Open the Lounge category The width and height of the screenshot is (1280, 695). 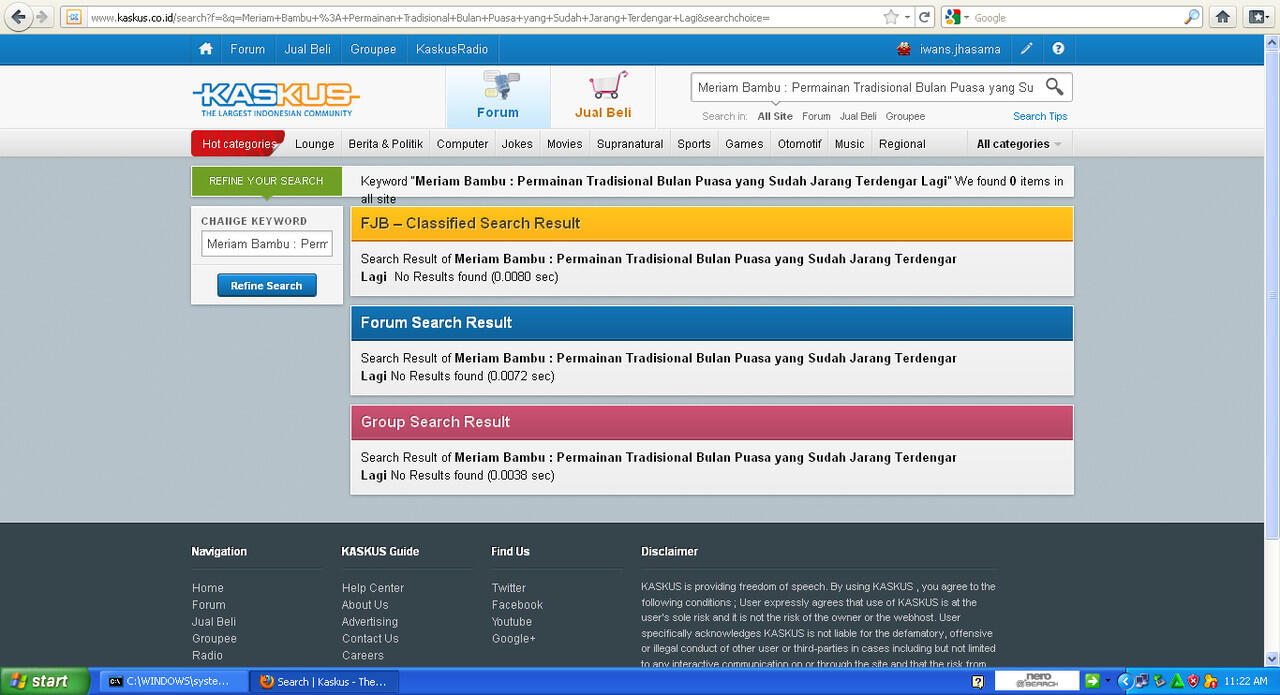point(315,144)
